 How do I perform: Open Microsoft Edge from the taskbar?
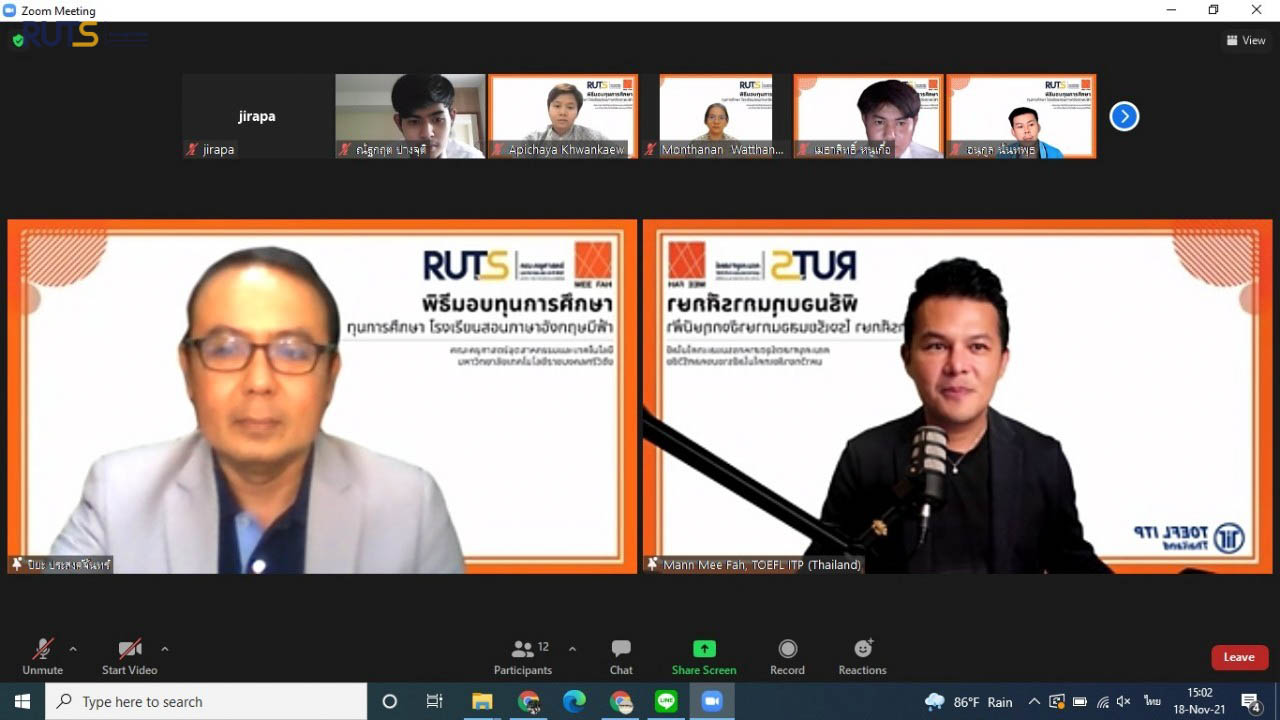574,701
